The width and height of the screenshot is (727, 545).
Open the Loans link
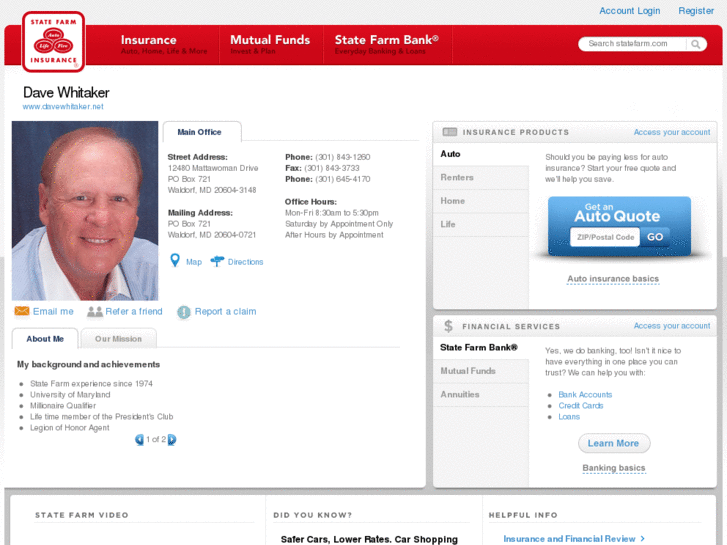click(569, 417)
